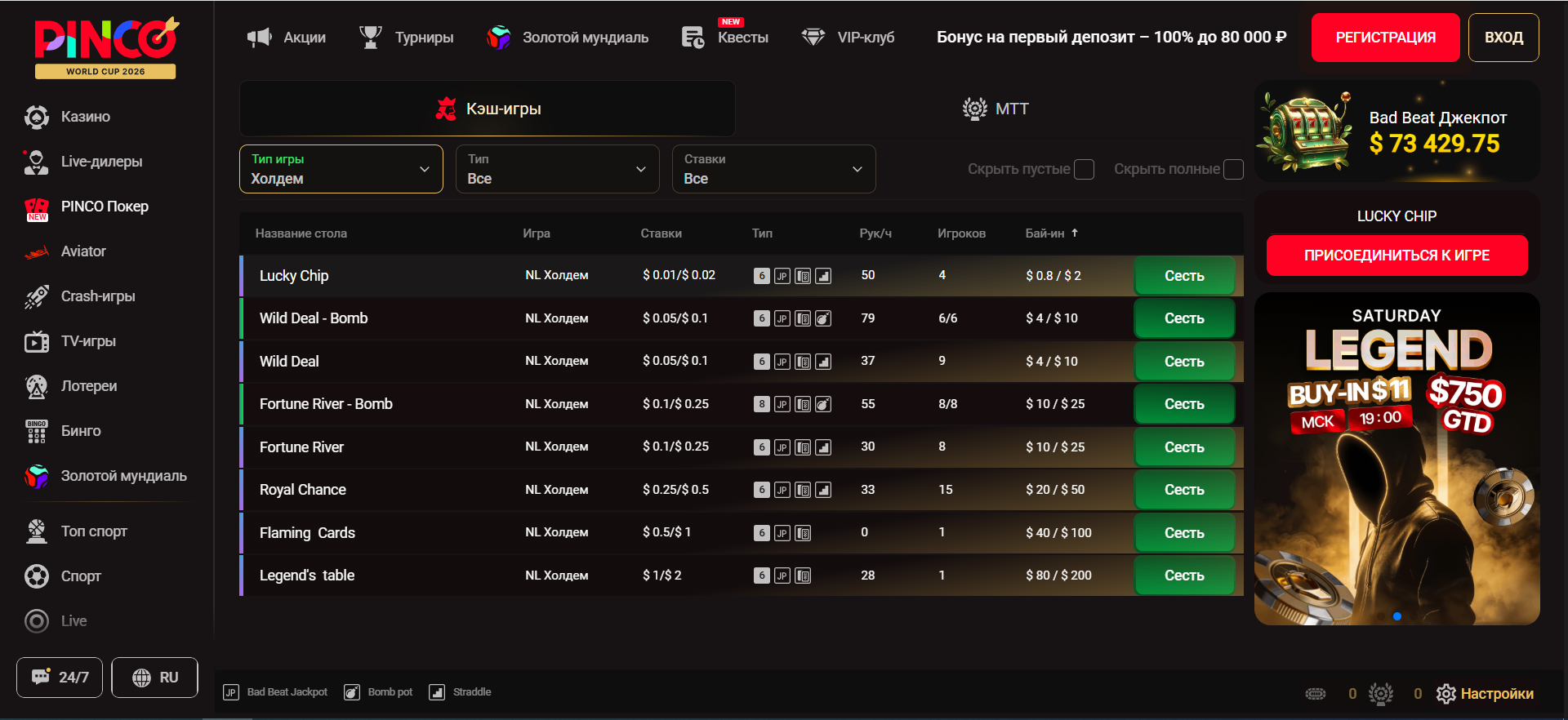Click the sidebar Золотой мундиаль cube icon
The image size is (1568, 720).
[x=36, y=476]
